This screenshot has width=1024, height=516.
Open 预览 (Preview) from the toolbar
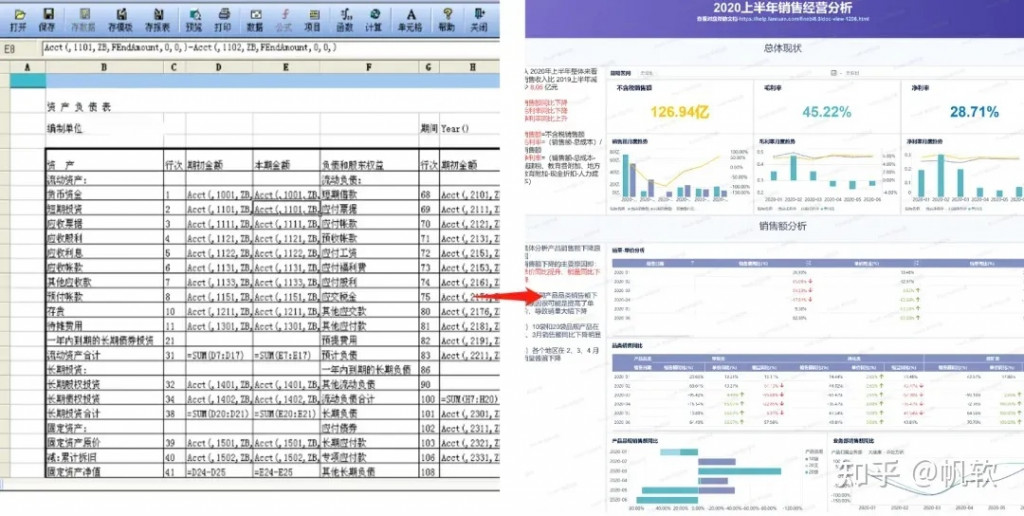pos(194,20)
